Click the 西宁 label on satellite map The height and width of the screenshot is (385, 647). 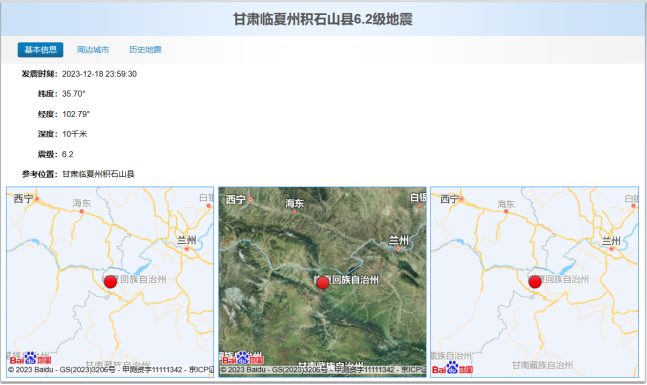pyautogui.click(x=236, y=200)
